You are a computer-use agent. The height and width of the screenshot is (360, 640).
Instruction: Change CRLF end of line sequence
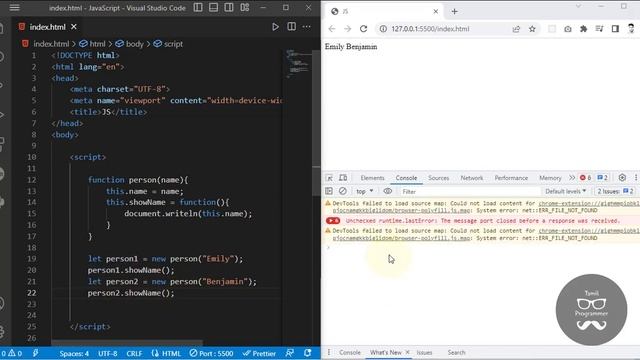(134, 353)
